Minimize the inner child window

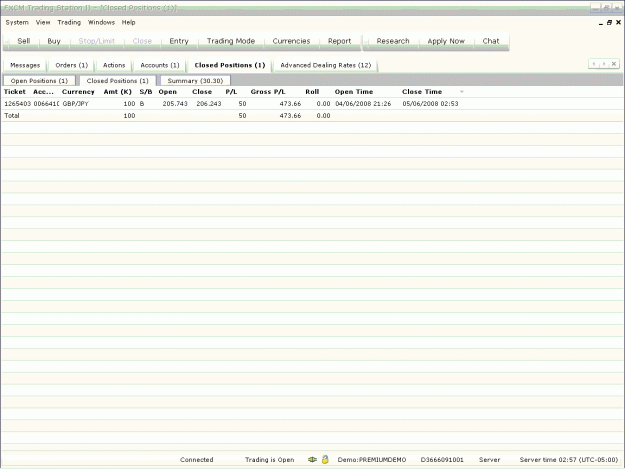[601, 24]
